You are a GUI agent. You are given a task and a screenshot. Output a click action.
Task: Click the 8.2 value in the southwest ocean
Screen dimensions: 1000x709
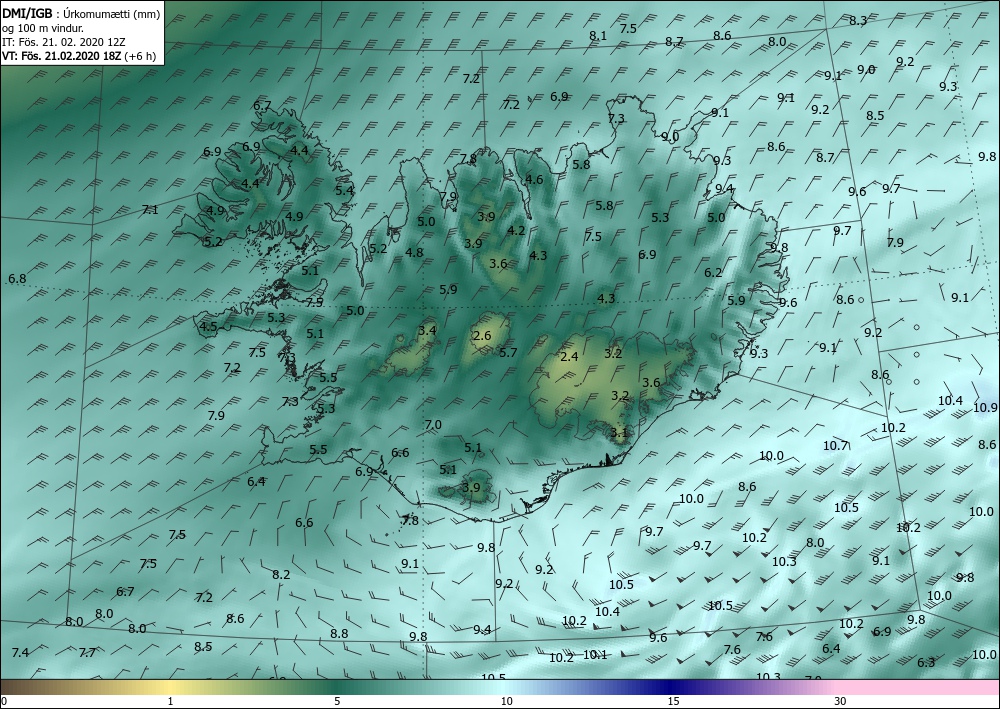click(281, 574)
